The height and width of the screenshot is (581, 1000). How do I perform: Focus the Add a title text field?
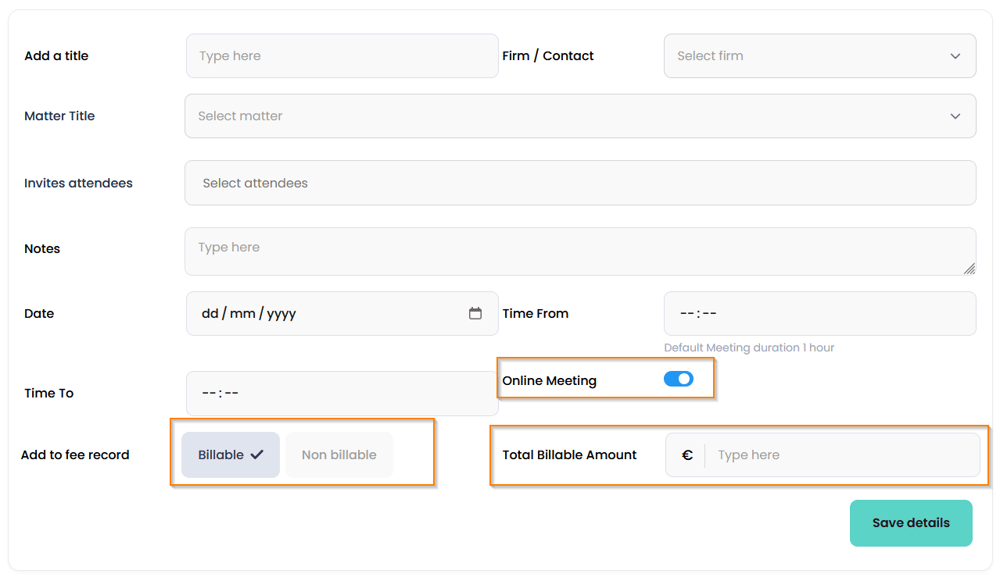(x=342, y=56)
